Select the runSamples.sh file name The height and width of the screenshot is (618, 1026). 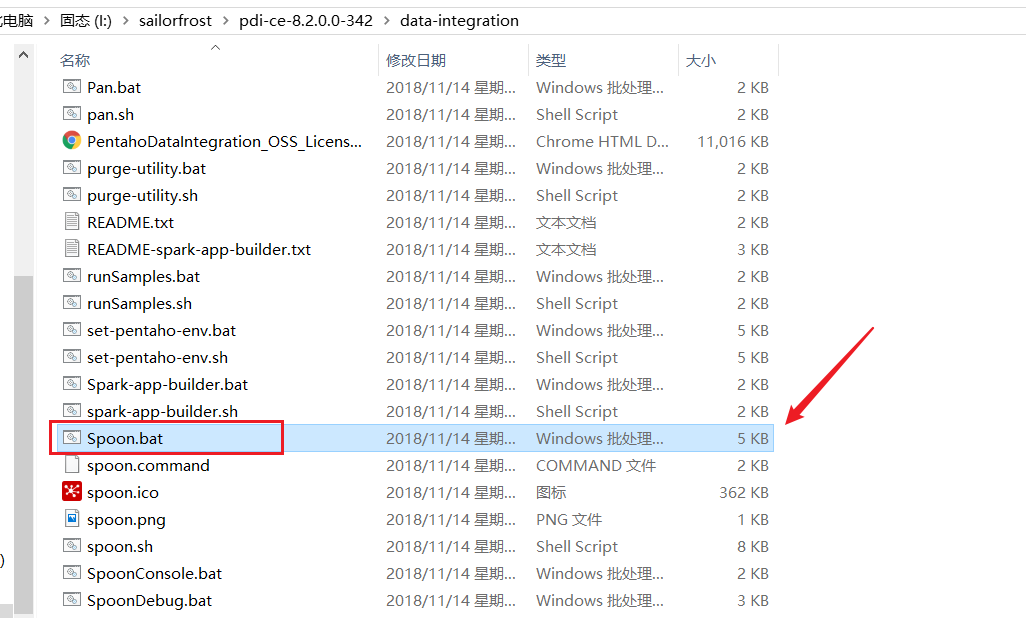coord(139,303)
